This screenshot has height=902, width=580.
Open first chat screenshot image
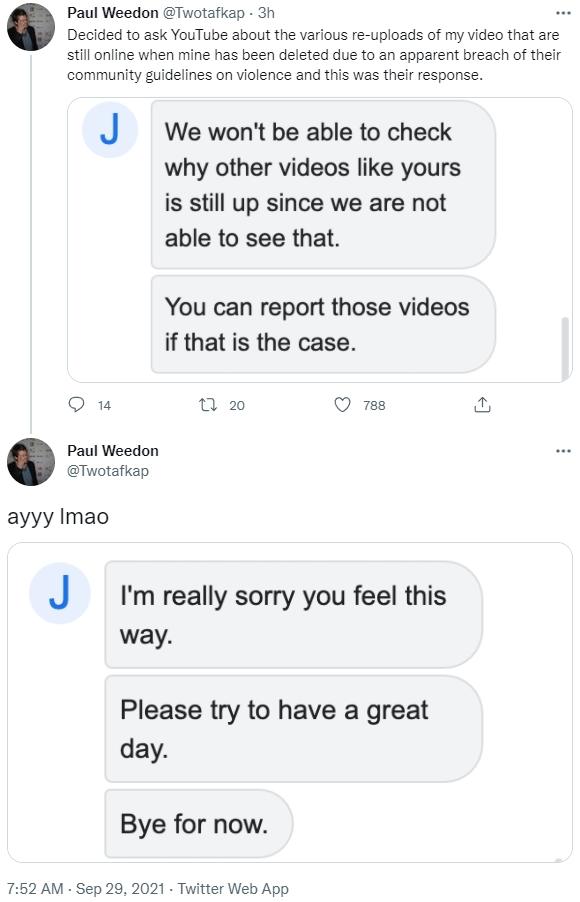click(320, 240)
